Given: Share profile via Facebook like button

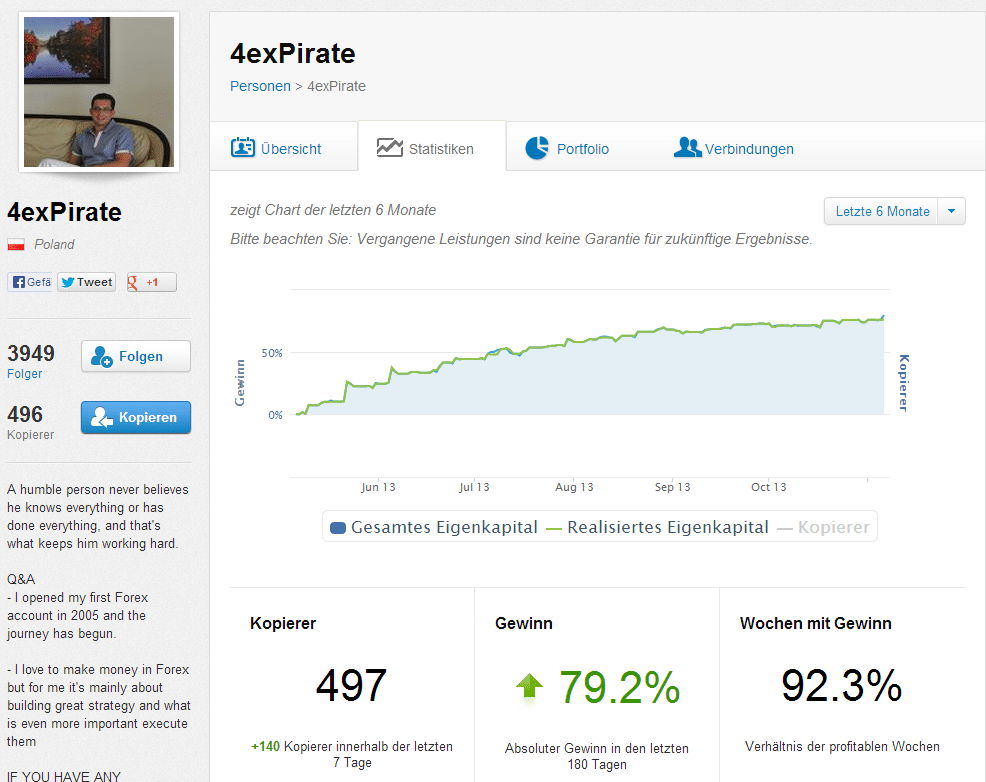Looking at the screenshot, I should coord(31,282).
